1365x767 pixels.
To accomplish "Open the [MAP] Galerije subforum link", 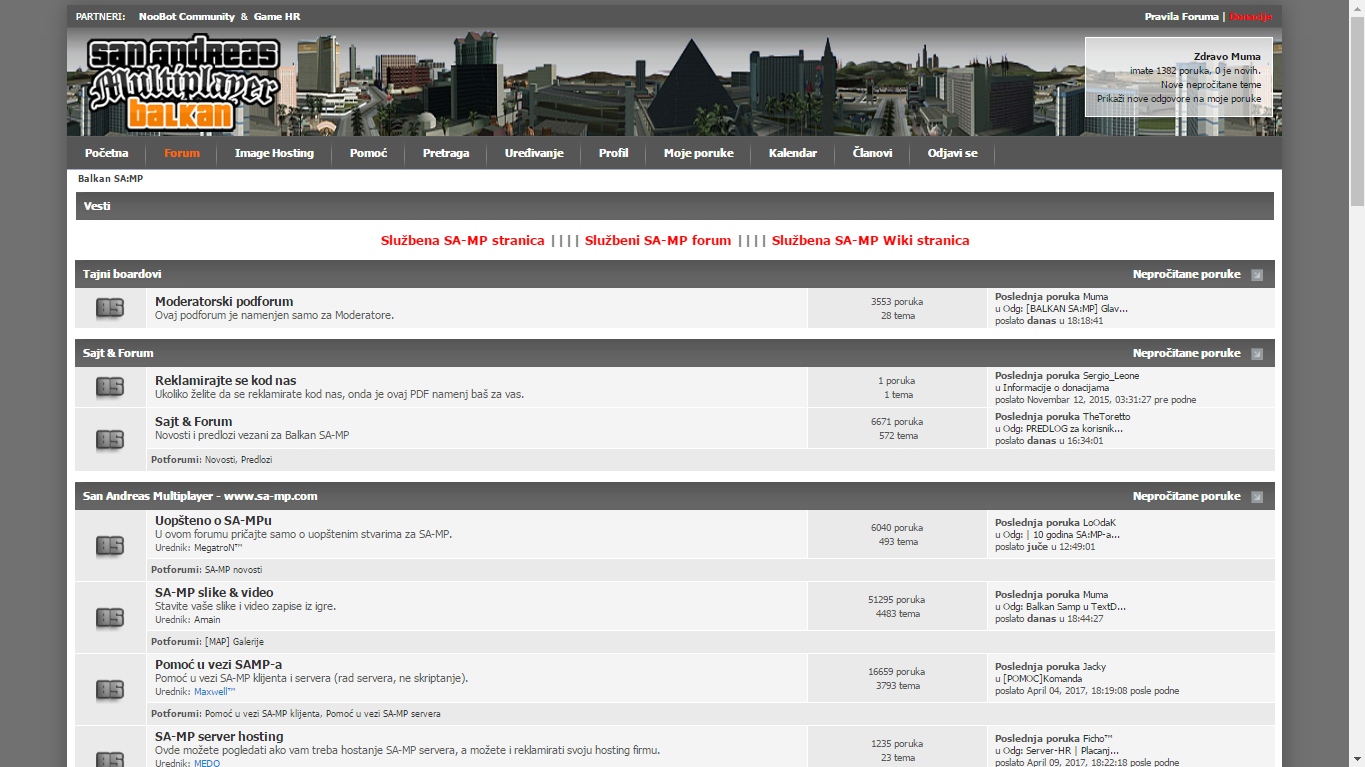I will [x=234, y=642].
